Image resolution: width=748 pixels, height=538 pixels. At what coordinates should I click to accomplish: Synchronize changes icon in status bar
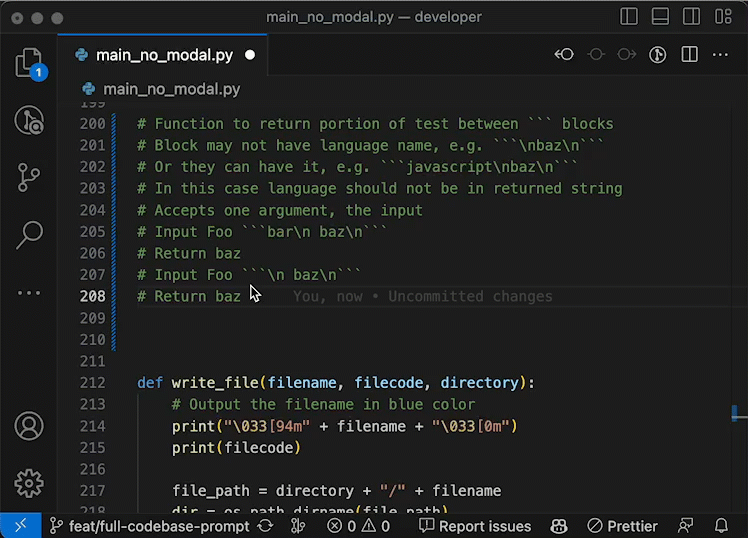[x=265, y=526]
